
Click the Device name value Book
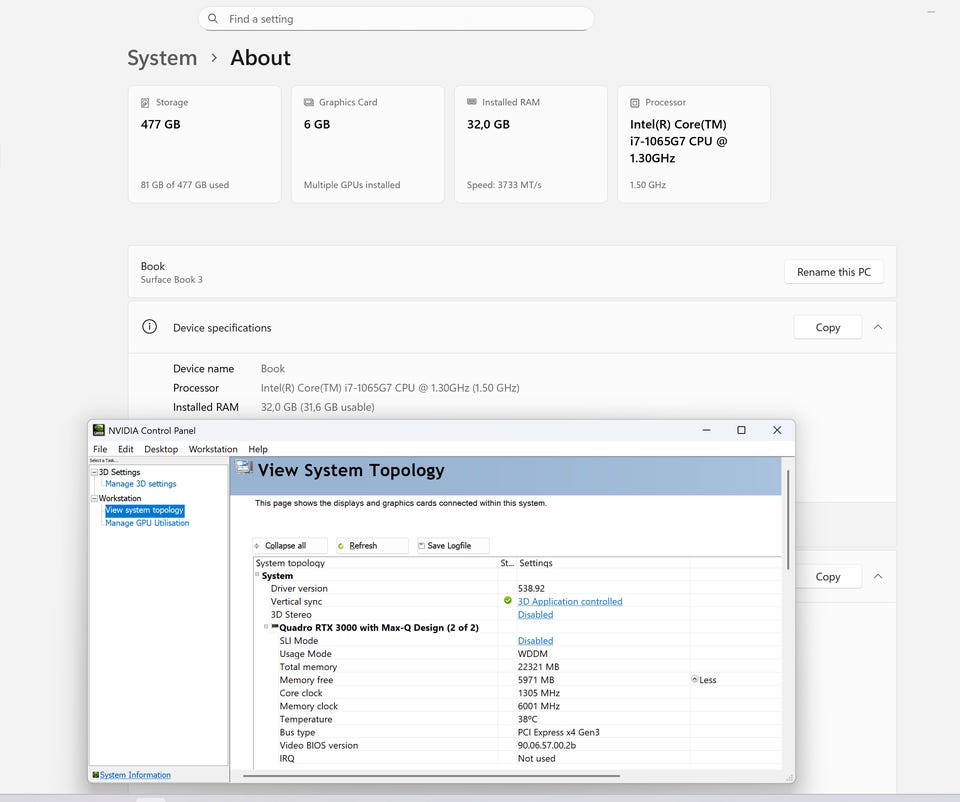[272, 369]
